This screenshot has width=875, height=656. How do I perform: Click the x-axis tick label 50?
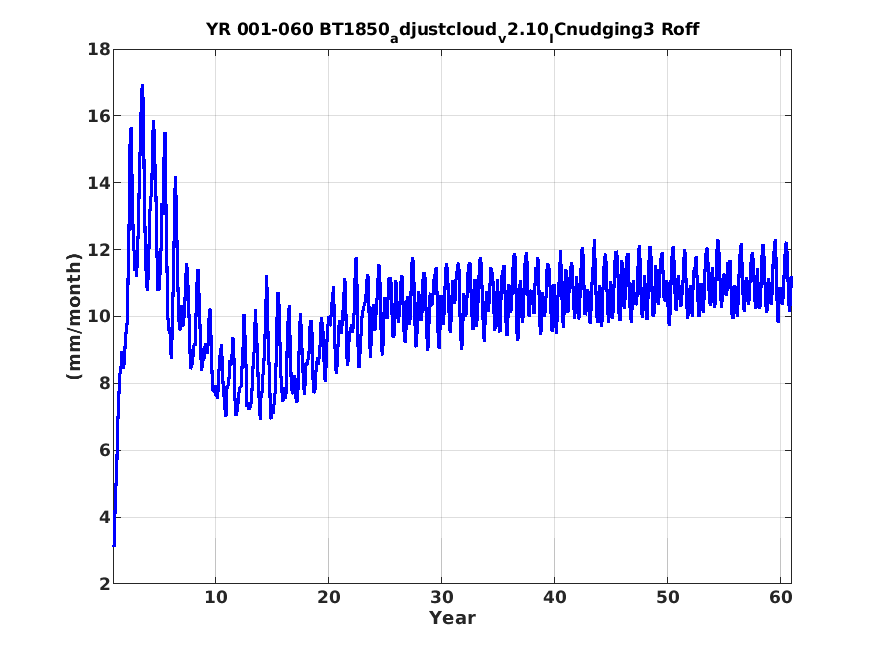(x=667, y=597)
